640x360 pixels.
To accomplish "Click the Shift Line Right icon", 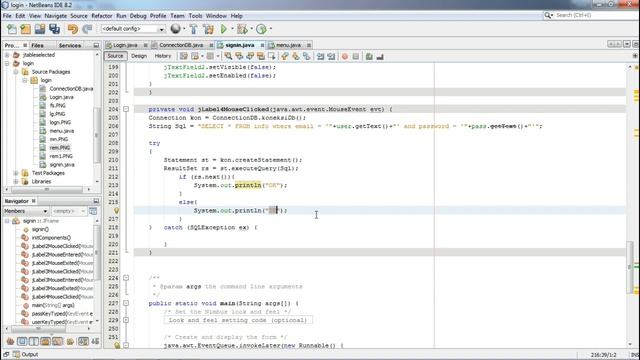I will [x=331, y=56].
